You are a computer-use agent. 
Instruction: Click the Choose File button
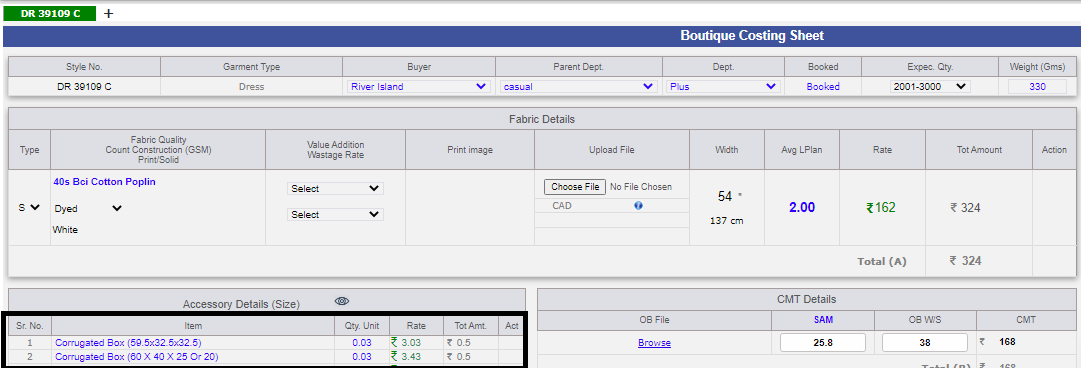pos(575,187)
